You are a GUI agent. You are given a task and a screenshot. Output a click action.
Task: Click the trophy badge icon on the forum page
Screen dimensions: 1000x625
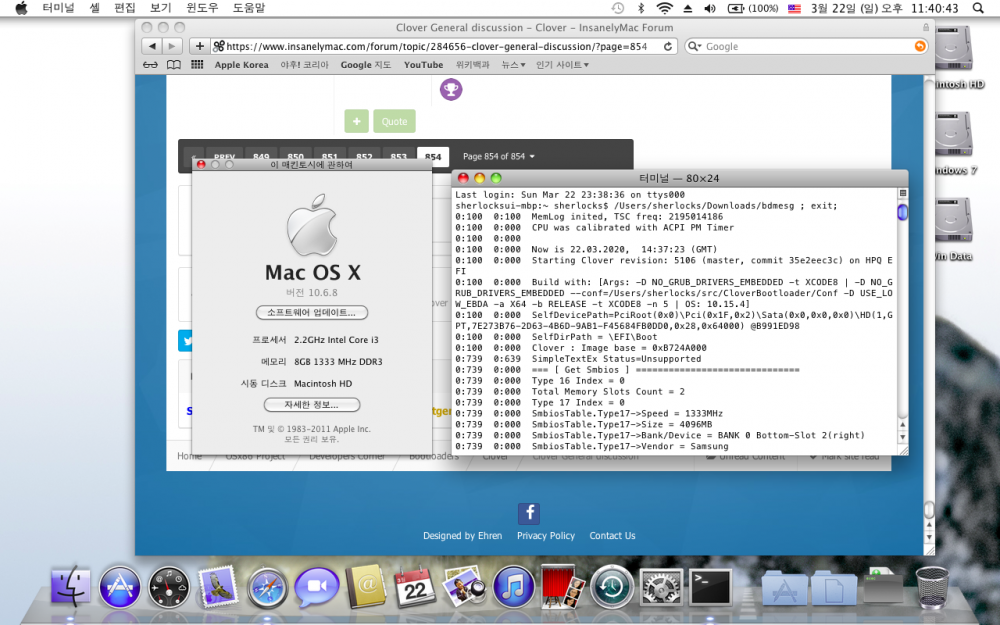click(451, 89)
